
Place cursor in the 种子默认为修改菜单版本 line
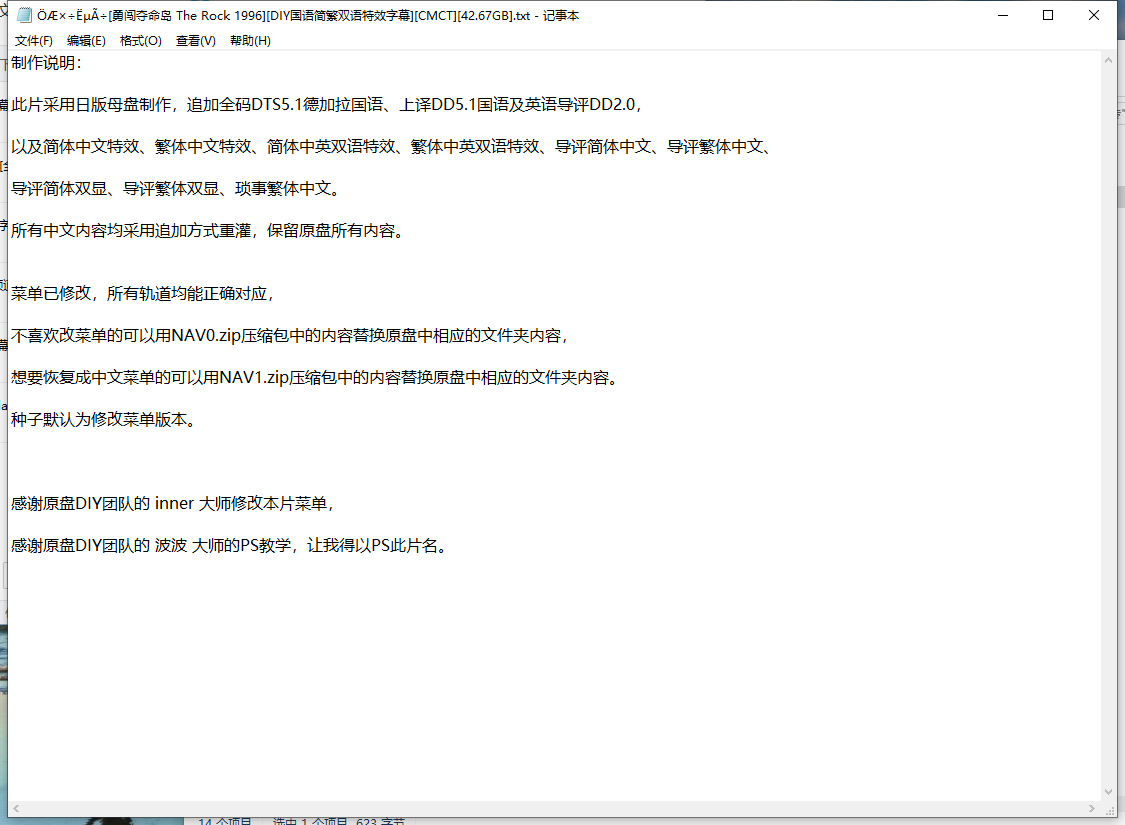pos(100,420)
